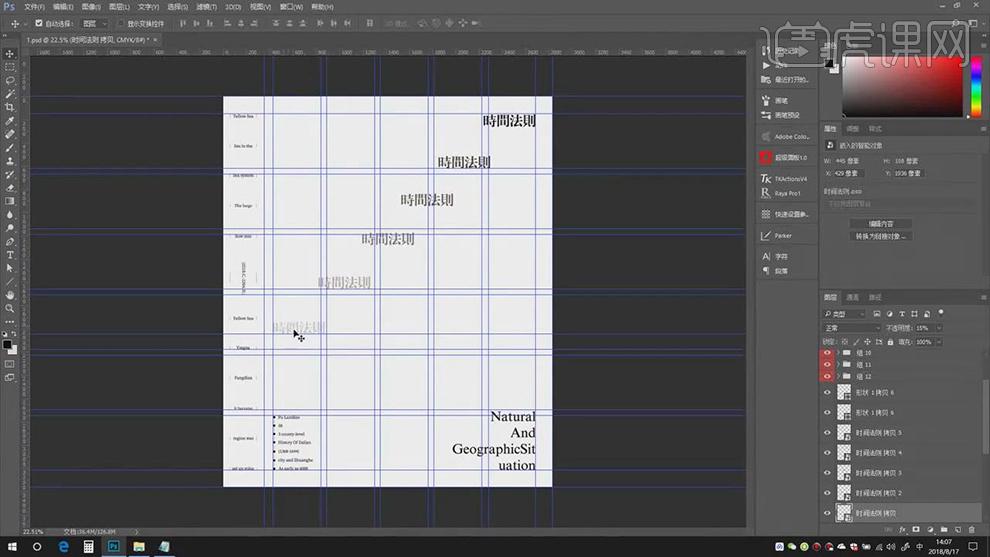Viewport: 990px width, 557px height.
Task: Open the Layers panel flyout menu
Action: click(x=983, y=297)
